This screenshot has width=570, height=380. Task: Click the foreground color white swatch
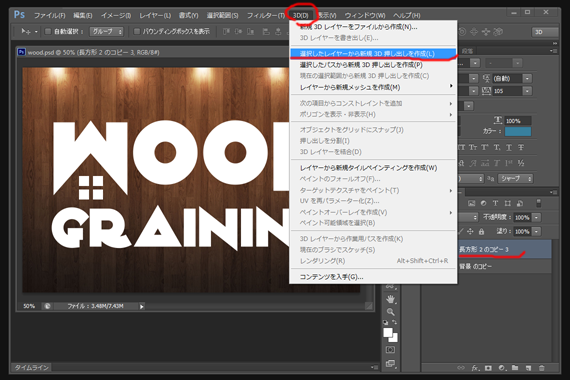(388, 333)
